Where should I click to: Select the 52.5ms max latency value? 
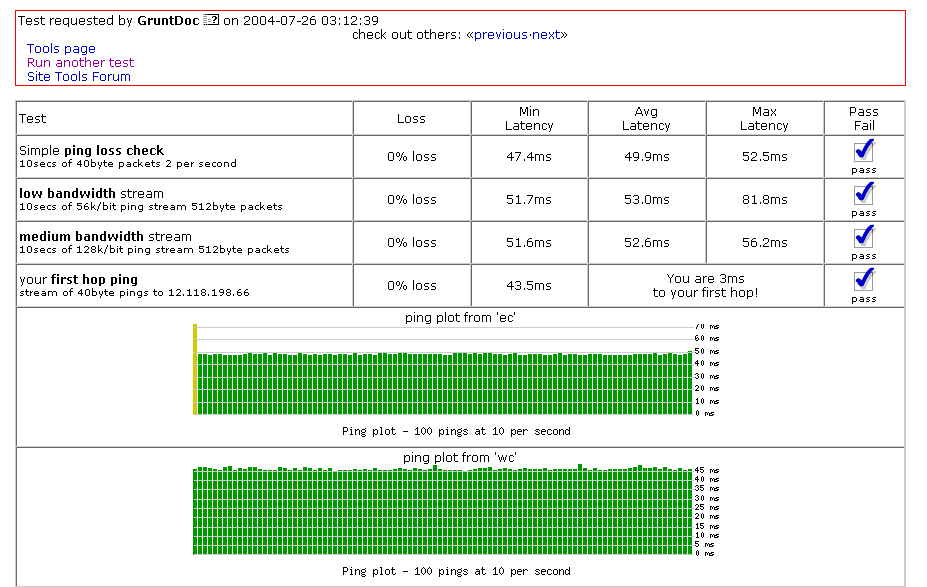coord(765,157)
